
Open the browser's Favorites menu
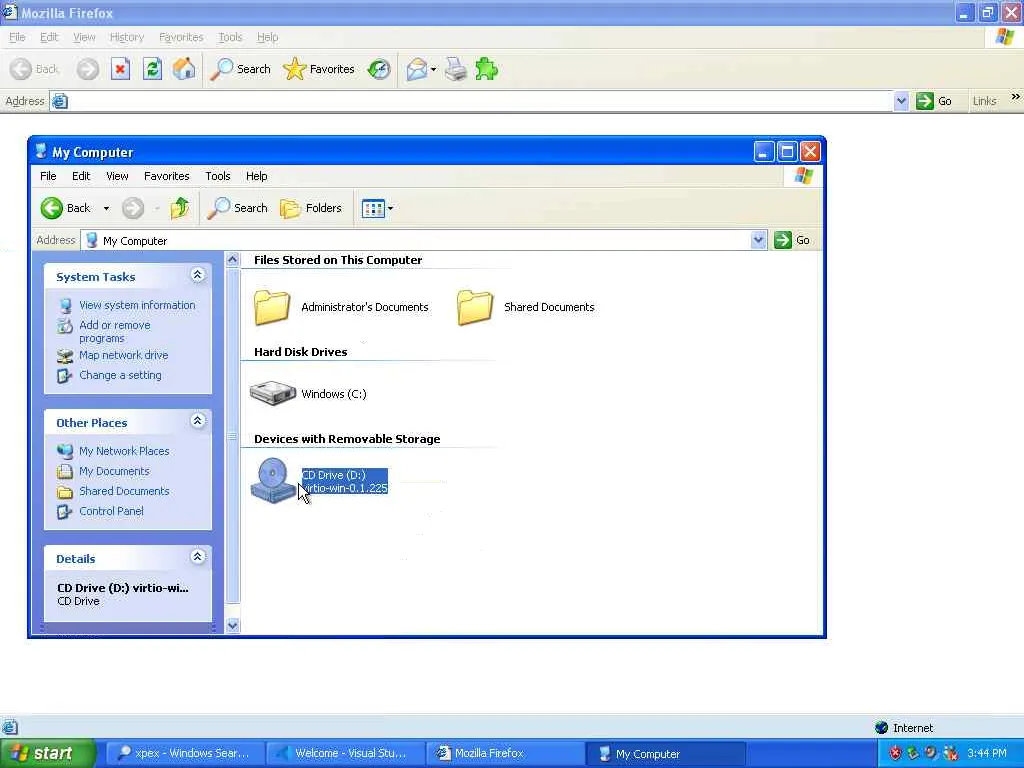(x=181, y=37)
